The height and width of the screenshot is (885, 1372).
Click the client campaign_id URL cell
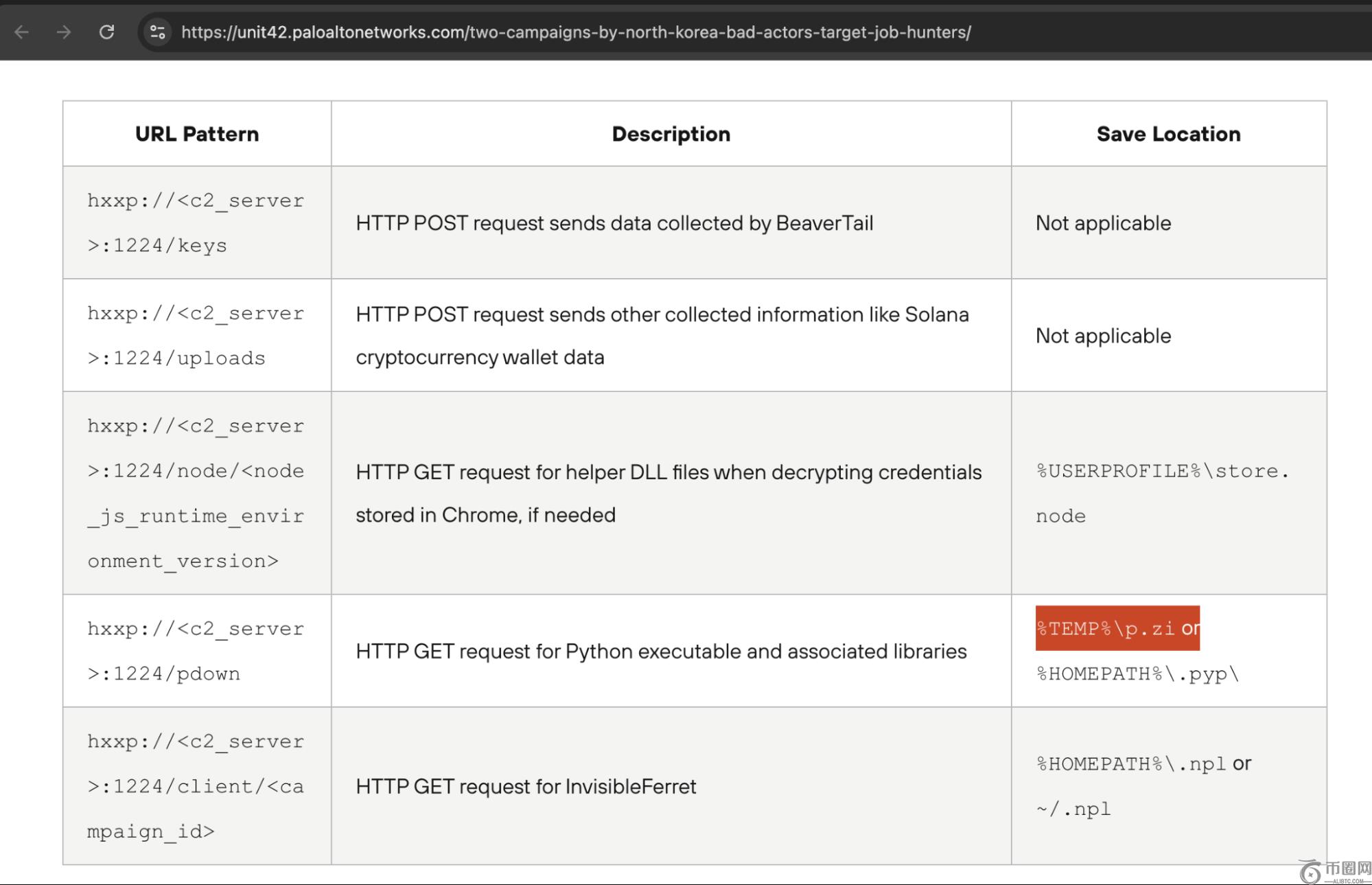pos(196,786)
